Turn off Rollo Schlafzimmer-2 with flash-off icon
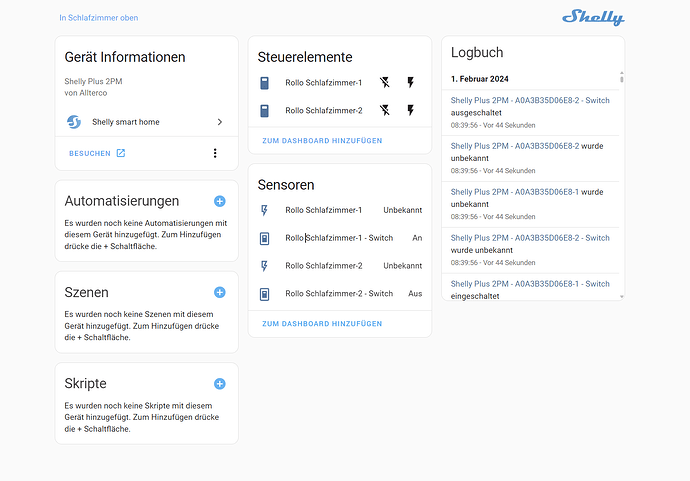690x481 pixels. click(385, 110)
